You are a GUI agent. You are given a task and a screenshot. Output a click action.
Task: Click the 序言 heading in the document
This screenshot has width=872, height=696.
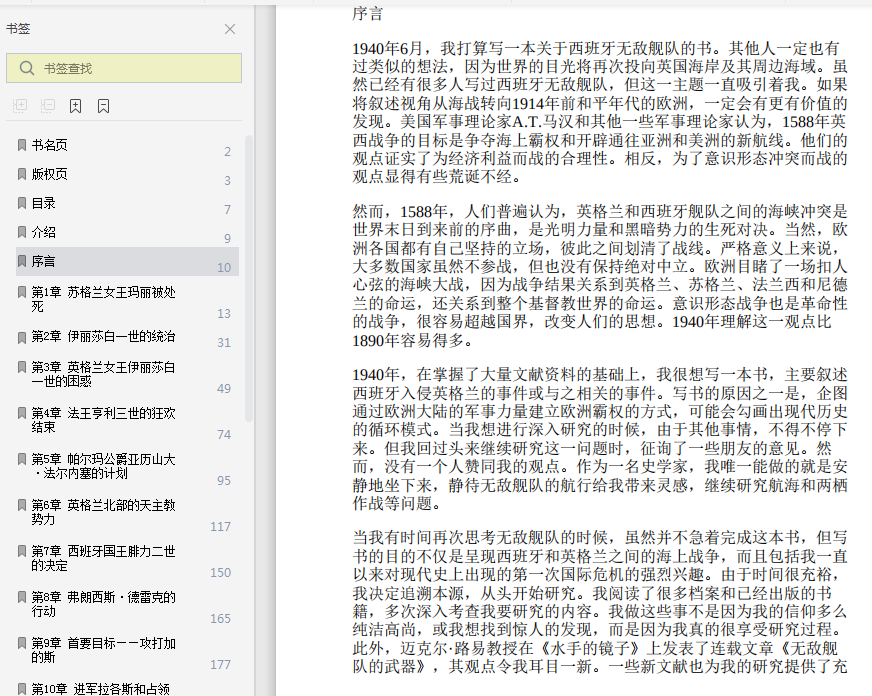click(x=368, y=13)
